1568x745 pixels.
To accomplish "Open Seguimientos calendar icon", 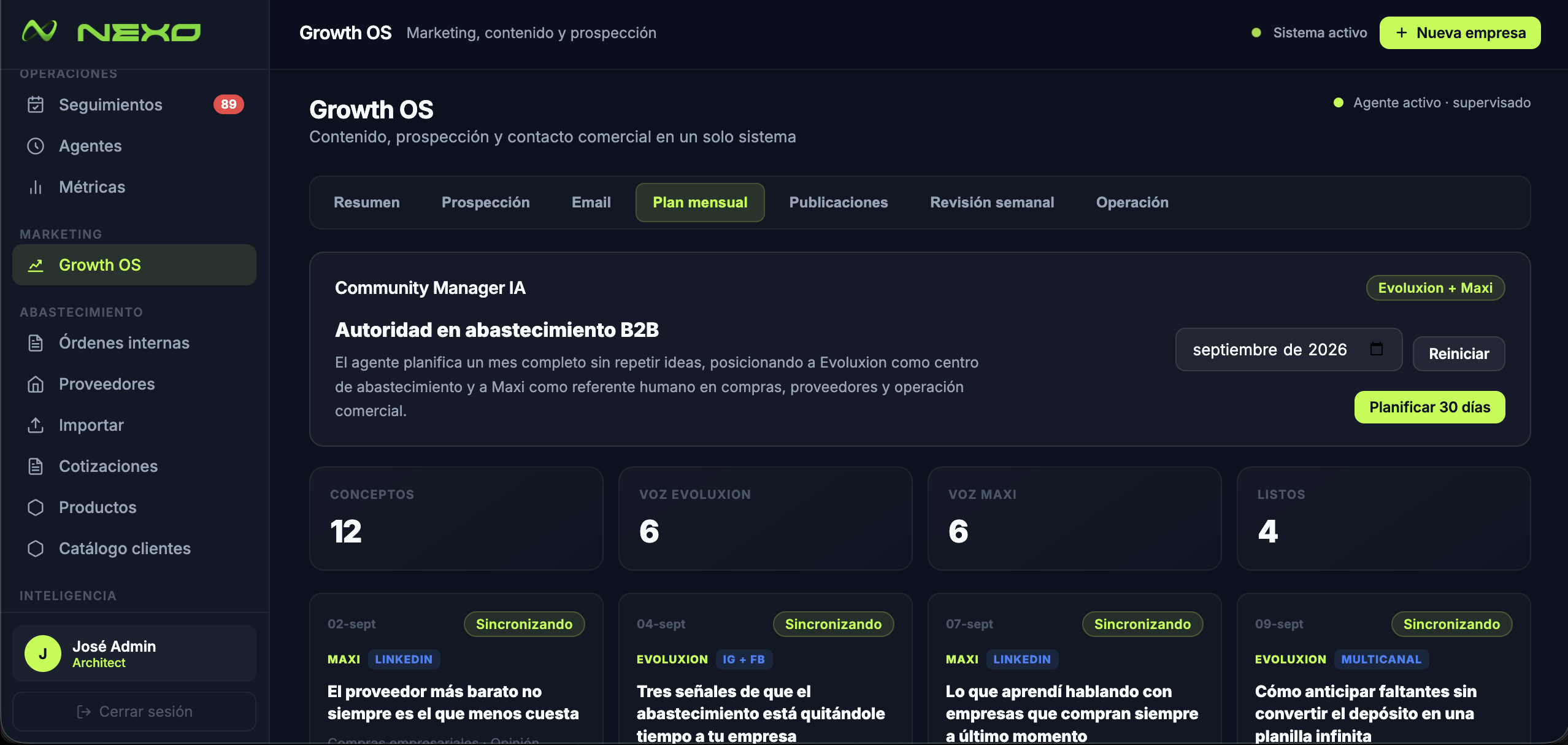I will point(36,105).
